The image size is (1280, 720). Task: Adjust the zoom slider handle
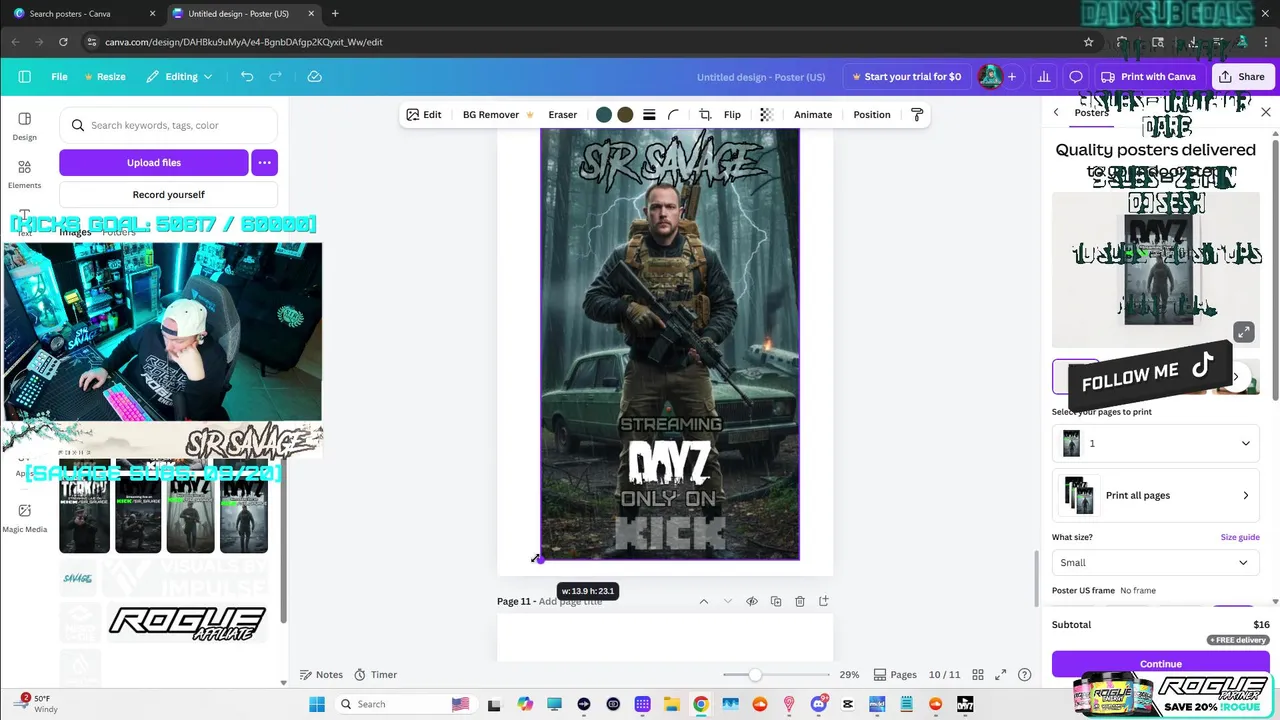tap(755, 675)
